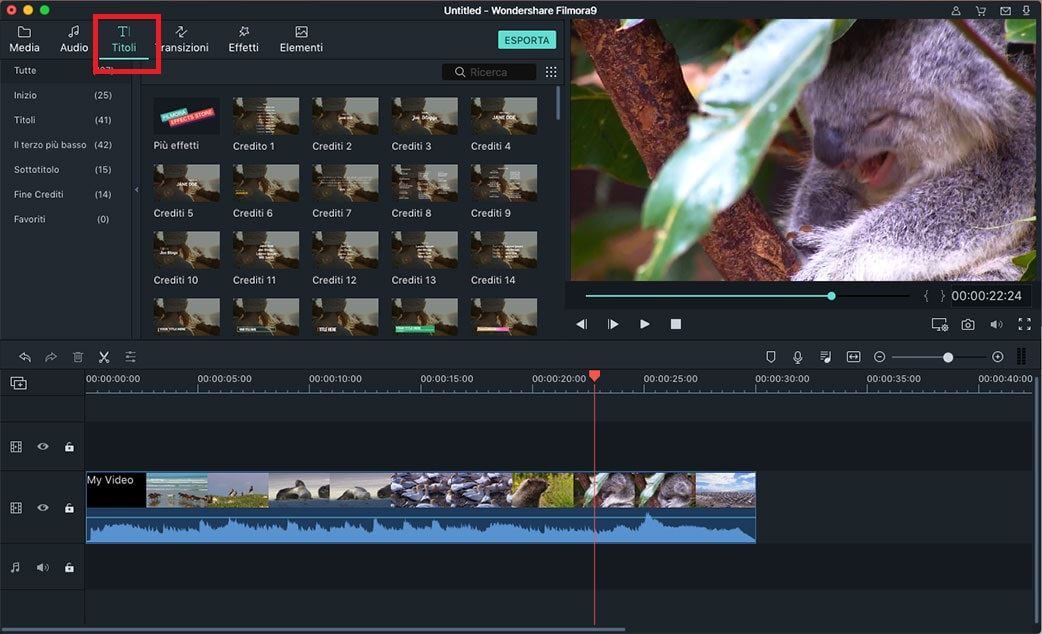Select the Crediti 2 title preset
1042x634 pixels.
pyautogui.click(x=345, y=116)
